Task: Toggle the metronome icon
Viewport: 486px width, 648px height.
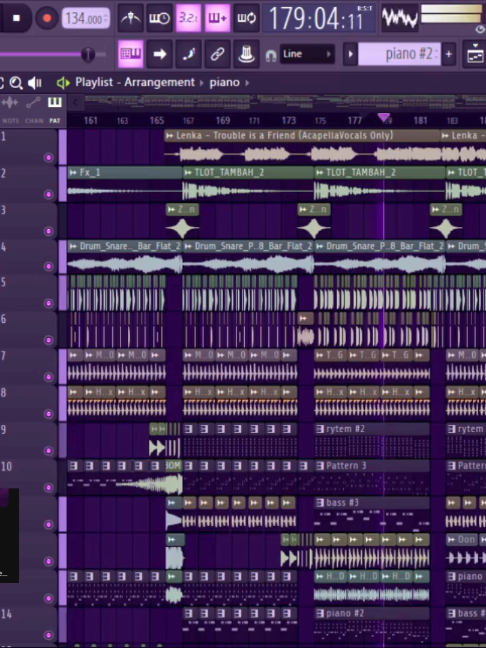Action: (x=131, y=18)
